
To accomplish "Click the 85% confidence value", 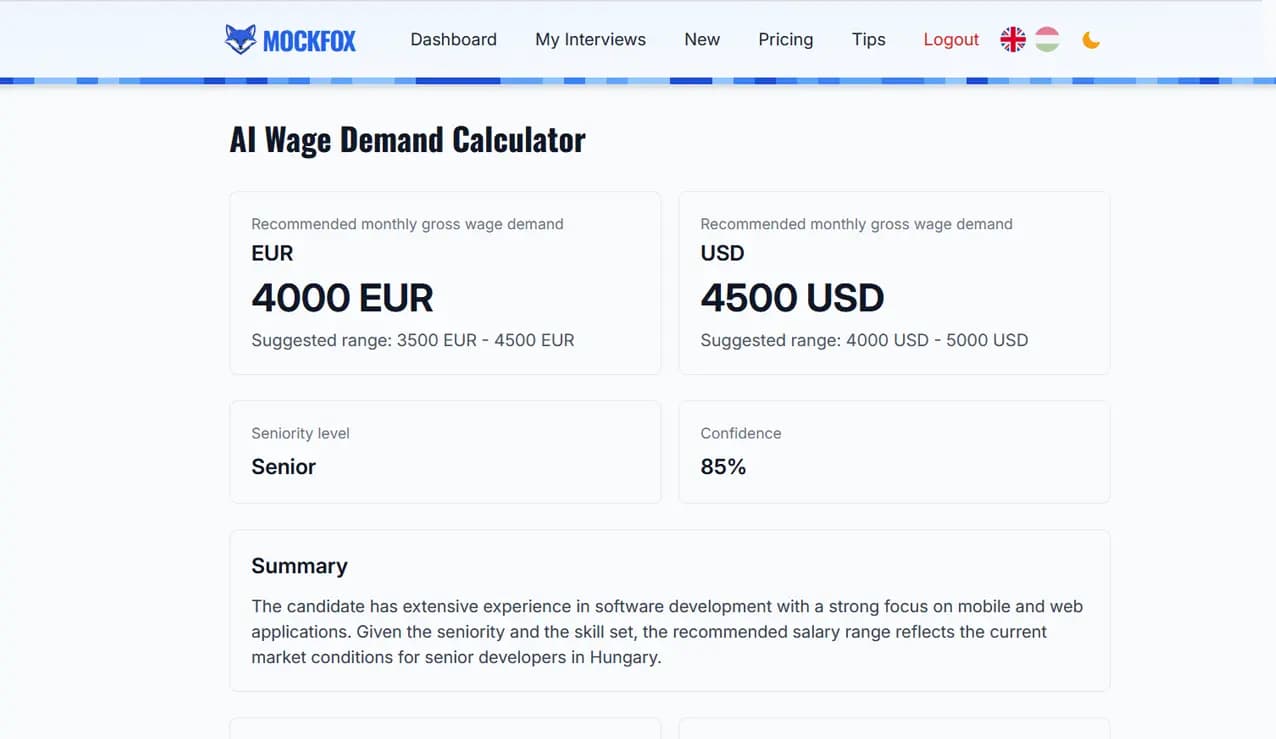I will [723, 467].
